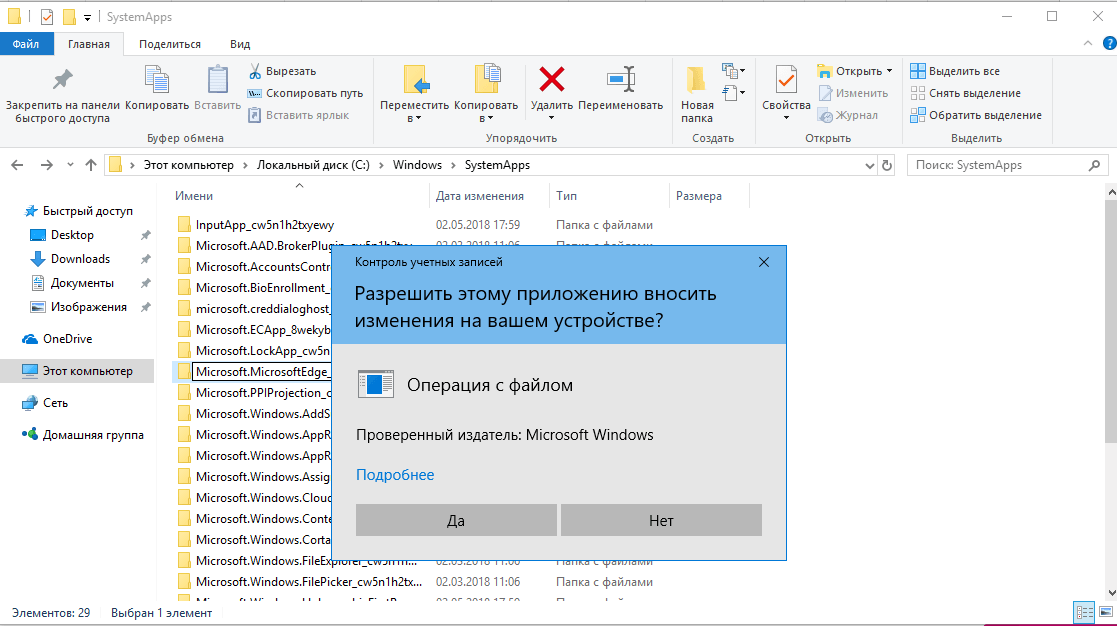The image size is (1117, 626).
Task: Switch to the Поделиться ribbon tab
Action: pos(170,44)
